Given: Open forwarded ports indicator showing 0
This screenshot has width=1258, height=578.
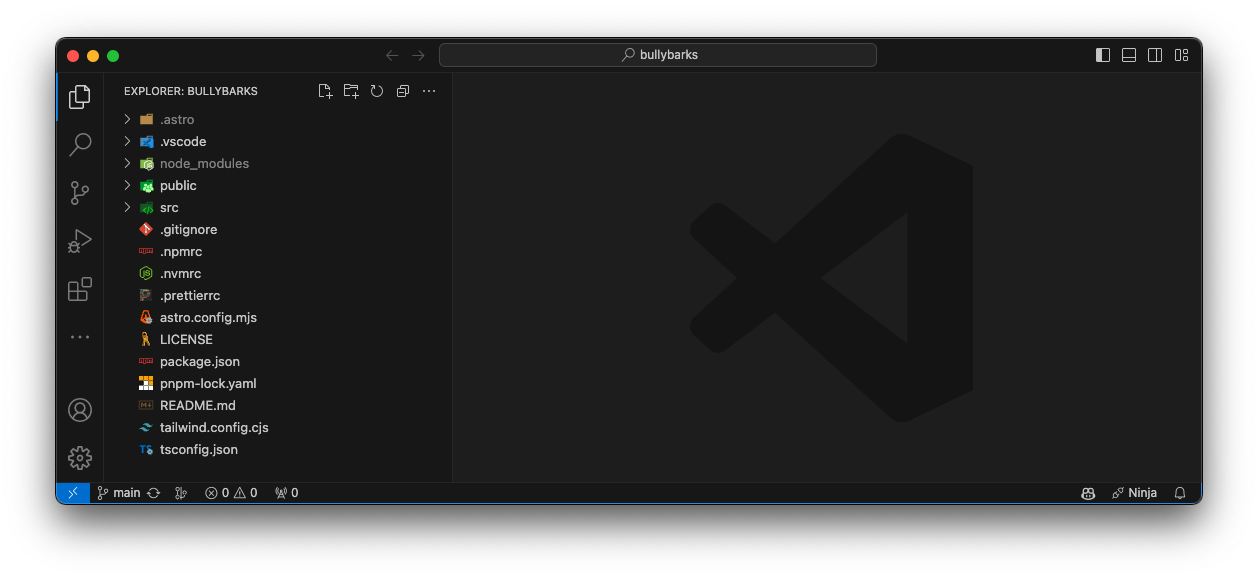Looking at the screenshot, I should click(x=286, y=493).
